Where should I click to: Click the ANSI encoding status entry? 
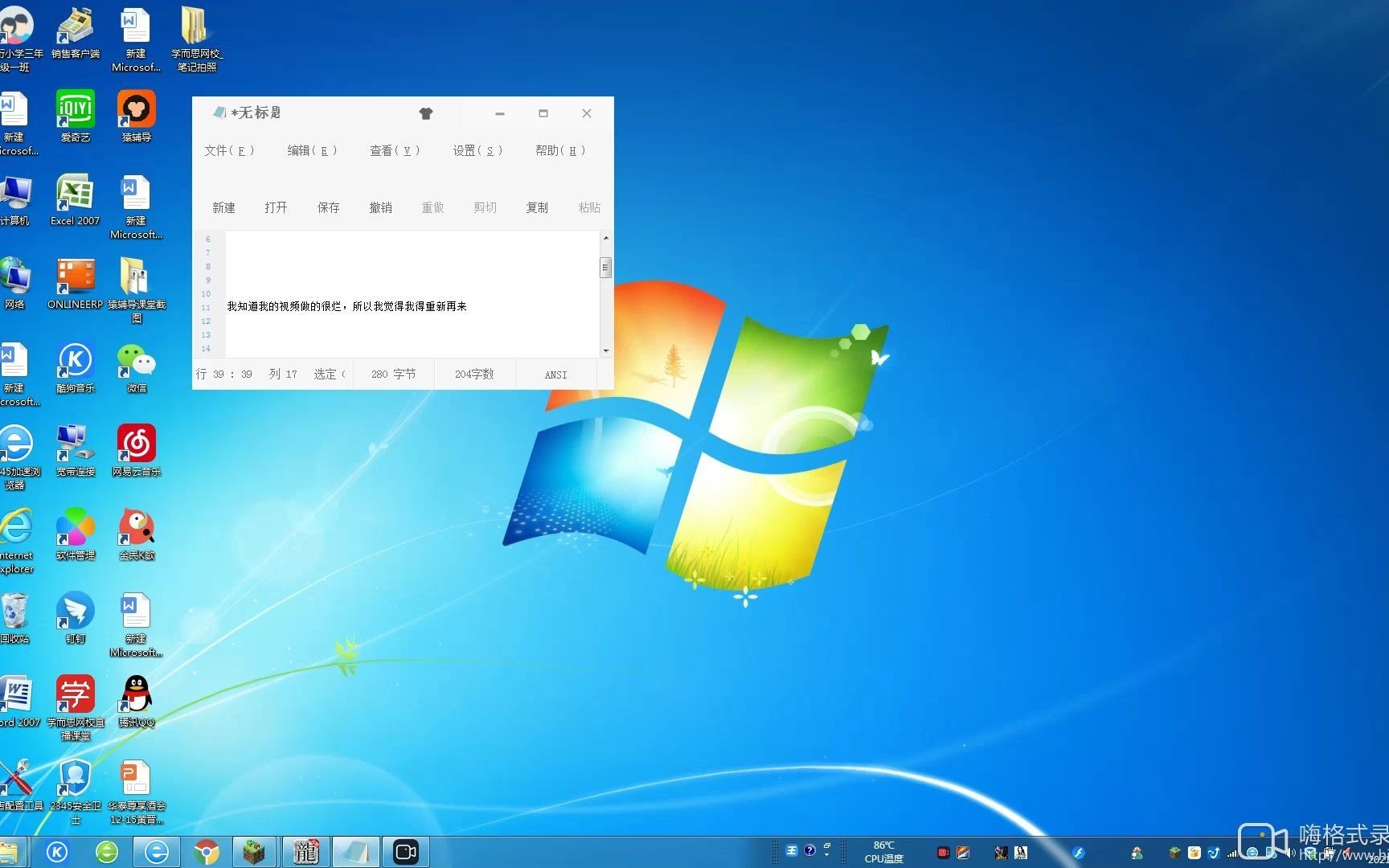pyautogui.click(x=555, y=375)
